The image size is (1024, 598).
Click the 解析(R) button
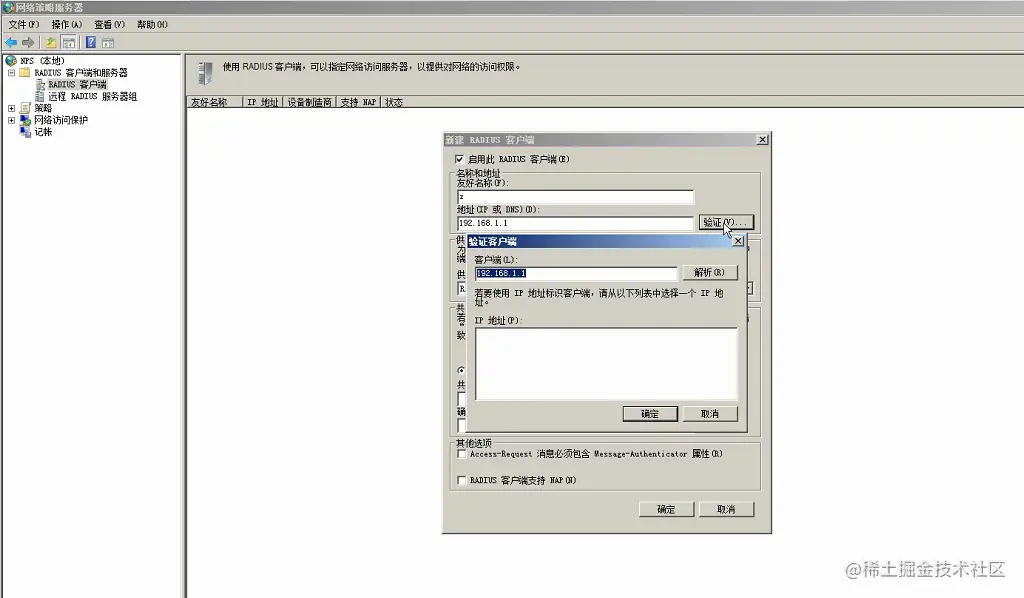(710, 273)
